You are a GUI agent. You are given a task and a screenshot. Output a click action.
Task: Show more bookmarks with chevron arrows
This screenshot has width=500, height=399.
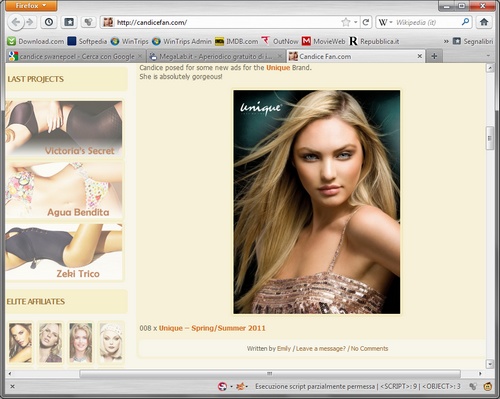pyautogui.click(x=446, y=41)
